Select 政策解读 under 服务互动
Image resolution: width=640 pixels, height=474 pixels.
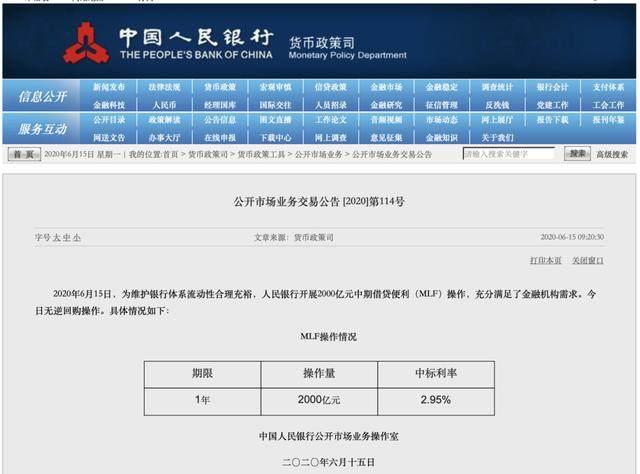coord(164,120)
